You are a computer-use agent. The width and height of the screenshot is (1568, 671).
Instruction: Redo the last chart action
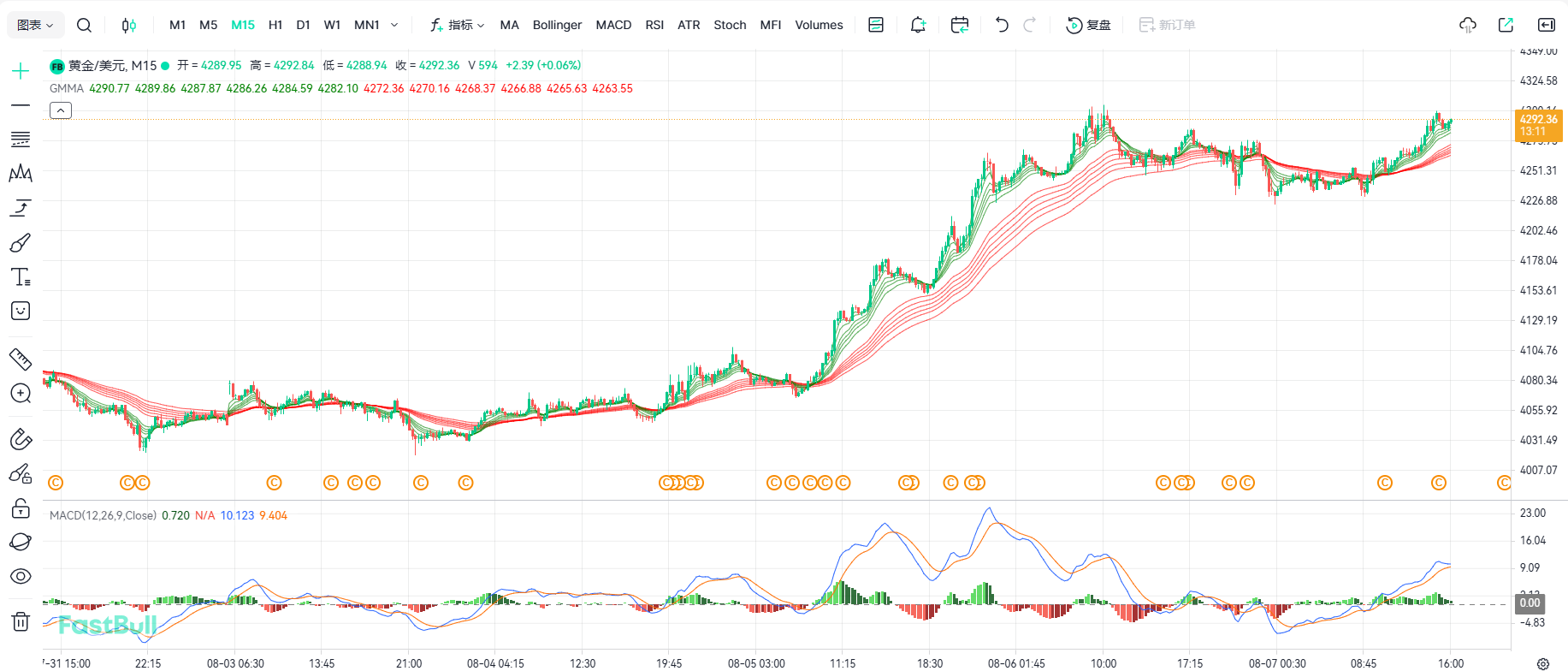click(1030, 25)
